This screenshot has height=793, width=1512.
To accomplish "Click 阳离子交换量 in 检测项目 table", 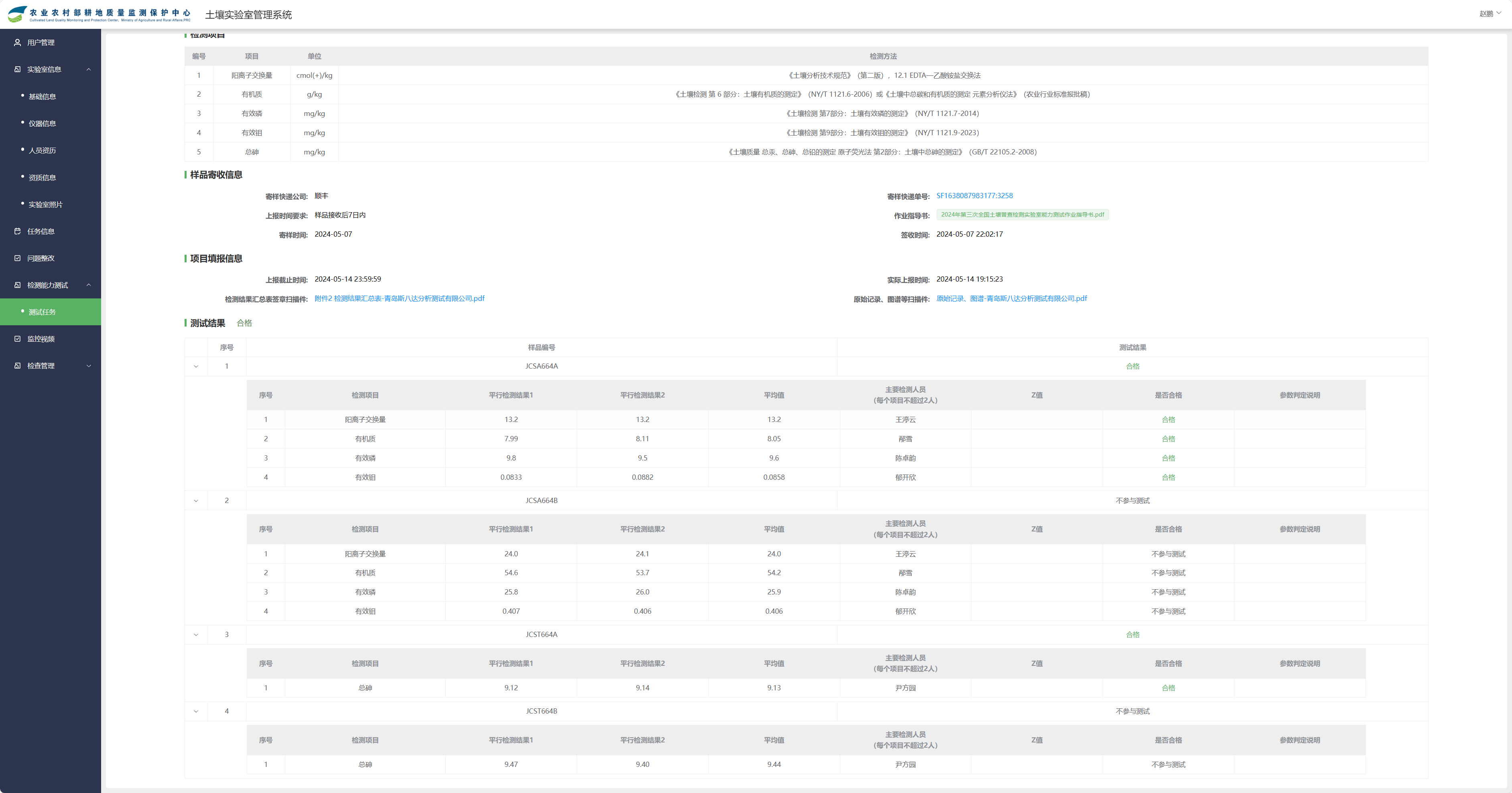I will pyautogui.click(x=252, y=76).
